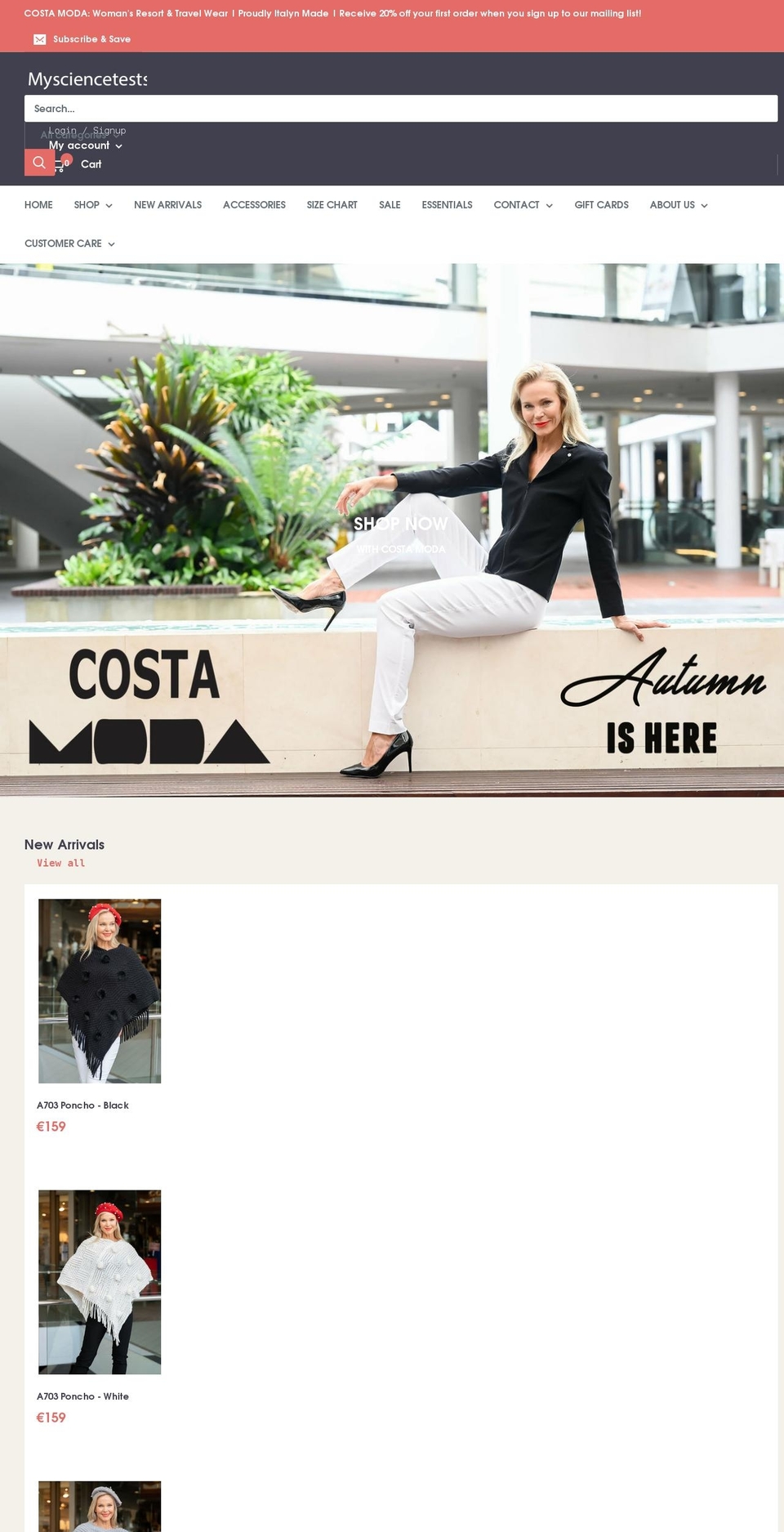Open the shopping cart icon
This screenshot has width=784, height=1532.
[x=60, y=164]
